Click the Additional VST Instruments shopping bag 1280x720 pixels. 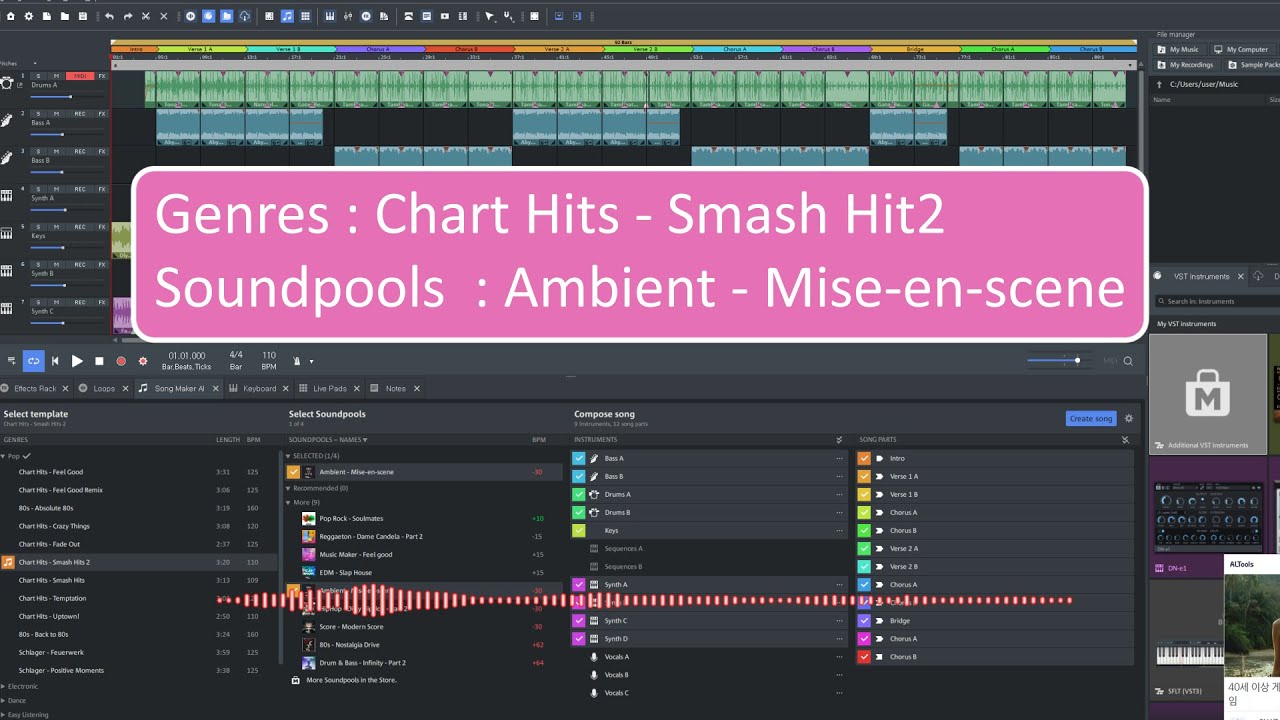(x=1208, y=393)
